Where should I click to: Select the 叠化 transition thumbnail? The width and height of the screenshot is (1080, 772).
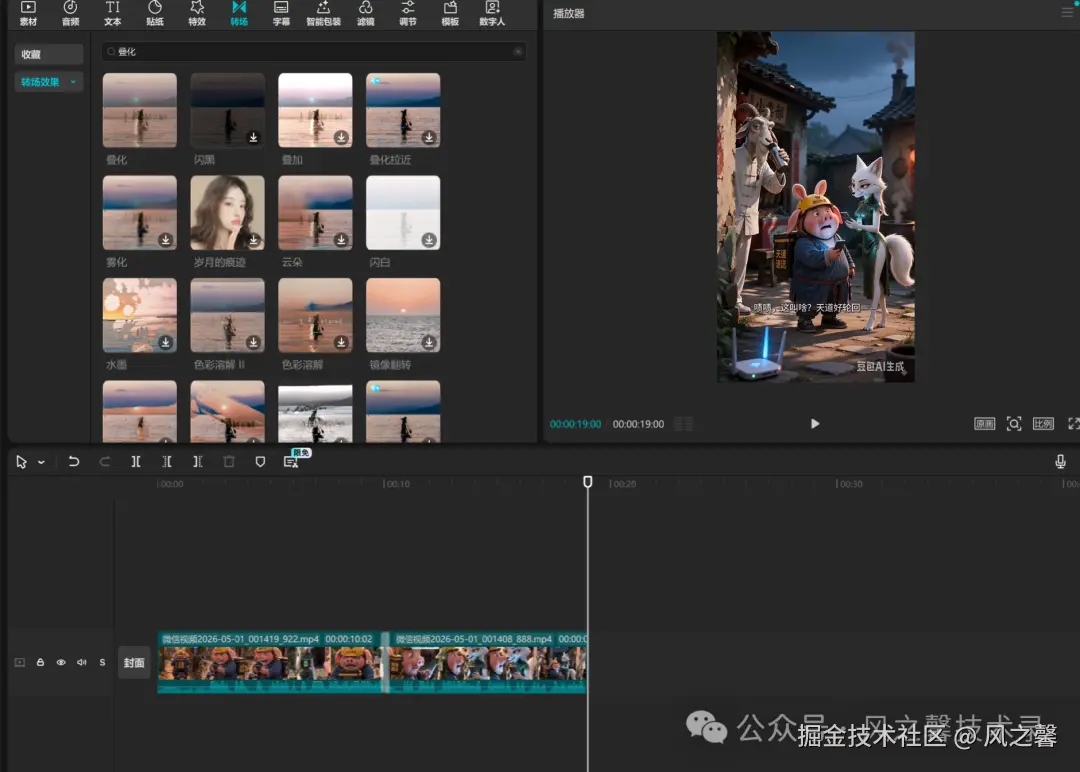point(140,110)
